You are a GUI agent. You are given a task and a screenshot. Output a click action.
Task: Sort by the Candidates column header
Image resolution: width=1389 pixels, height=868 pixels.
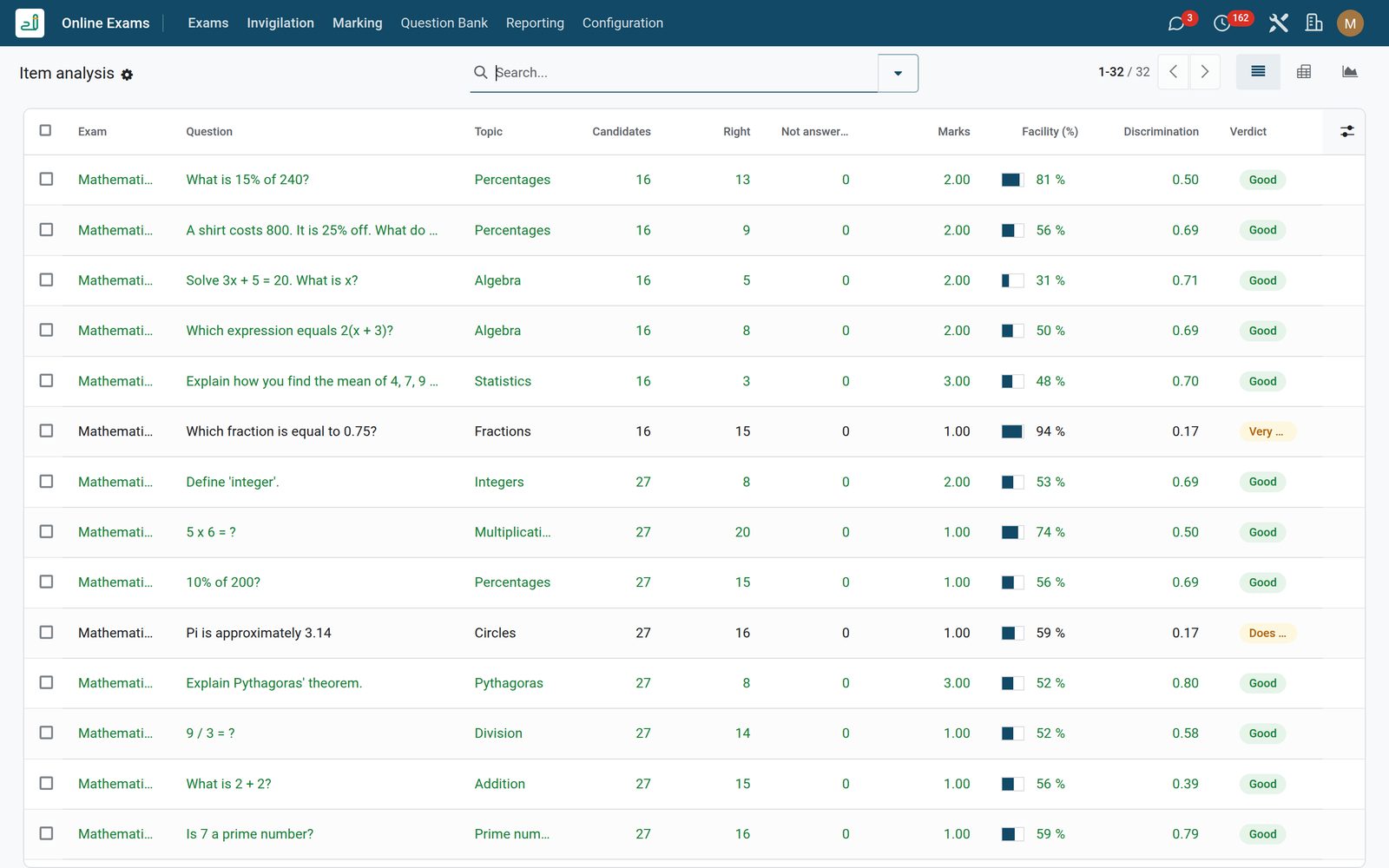pyautogui.click(x=622, y=132)
